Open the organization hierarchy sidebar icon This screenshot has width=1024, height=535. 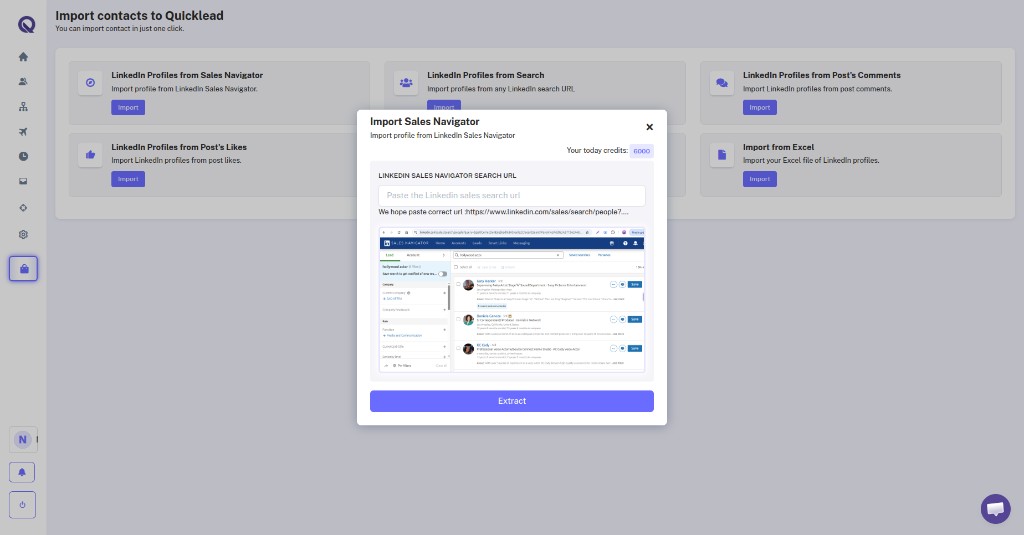coord(24,106)
